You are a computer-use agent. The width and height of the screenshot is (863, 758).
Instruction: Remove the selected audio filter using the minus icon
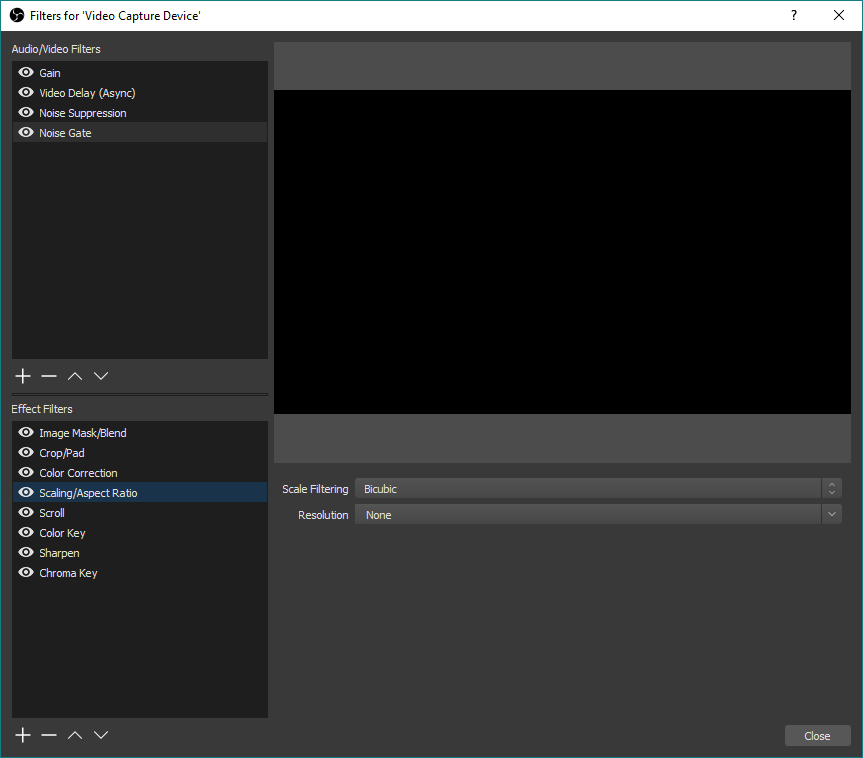pyautogui.click(x=48, y=375)
